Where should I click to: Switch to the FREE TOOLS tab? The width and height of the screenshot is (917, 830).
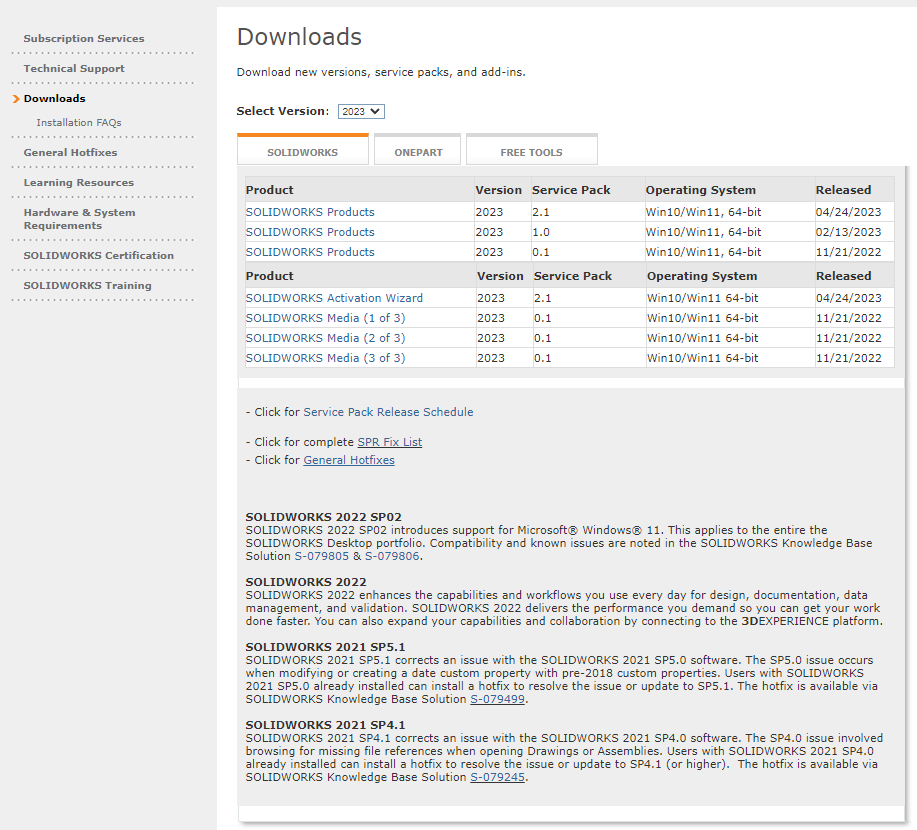(x=531, y=152)
